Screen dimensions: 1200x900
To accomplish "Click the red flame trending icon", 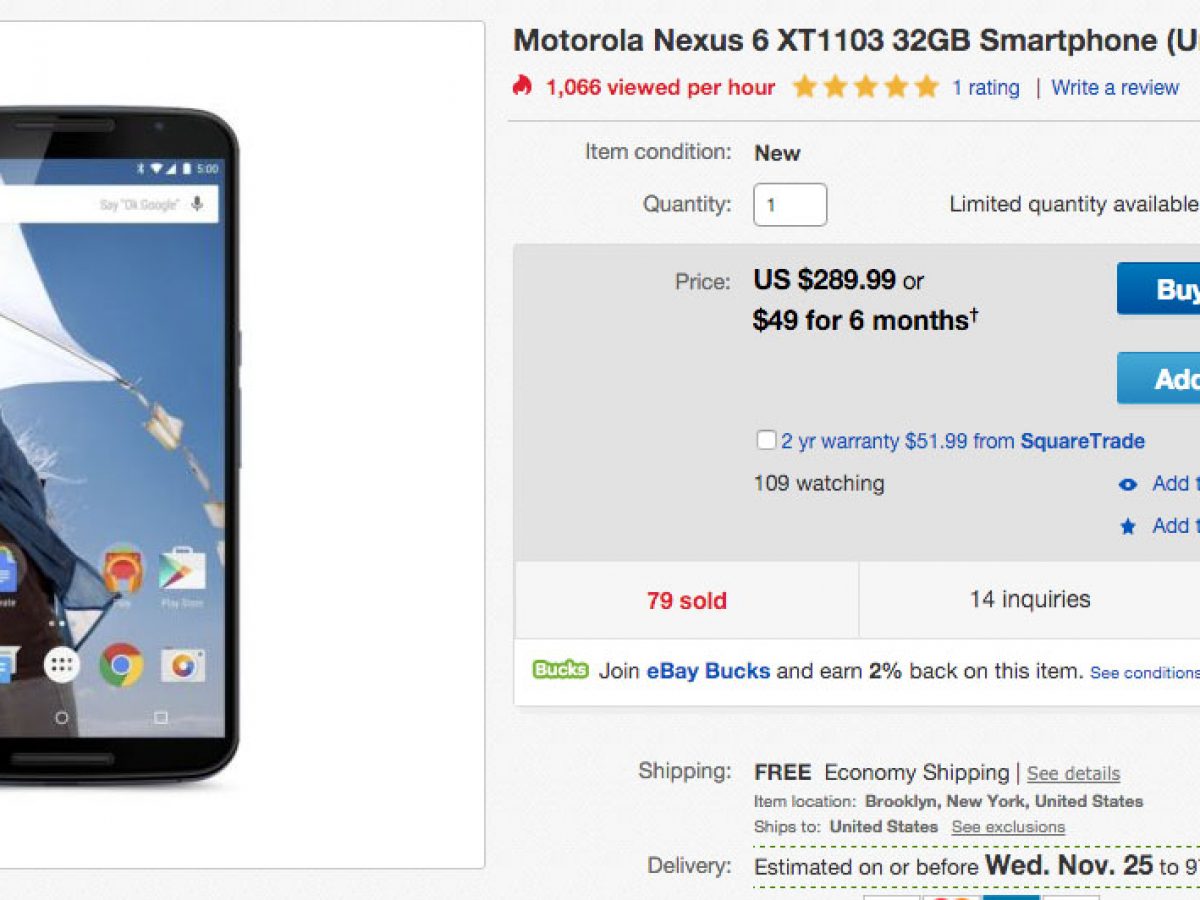I will (x=522, y=86).
